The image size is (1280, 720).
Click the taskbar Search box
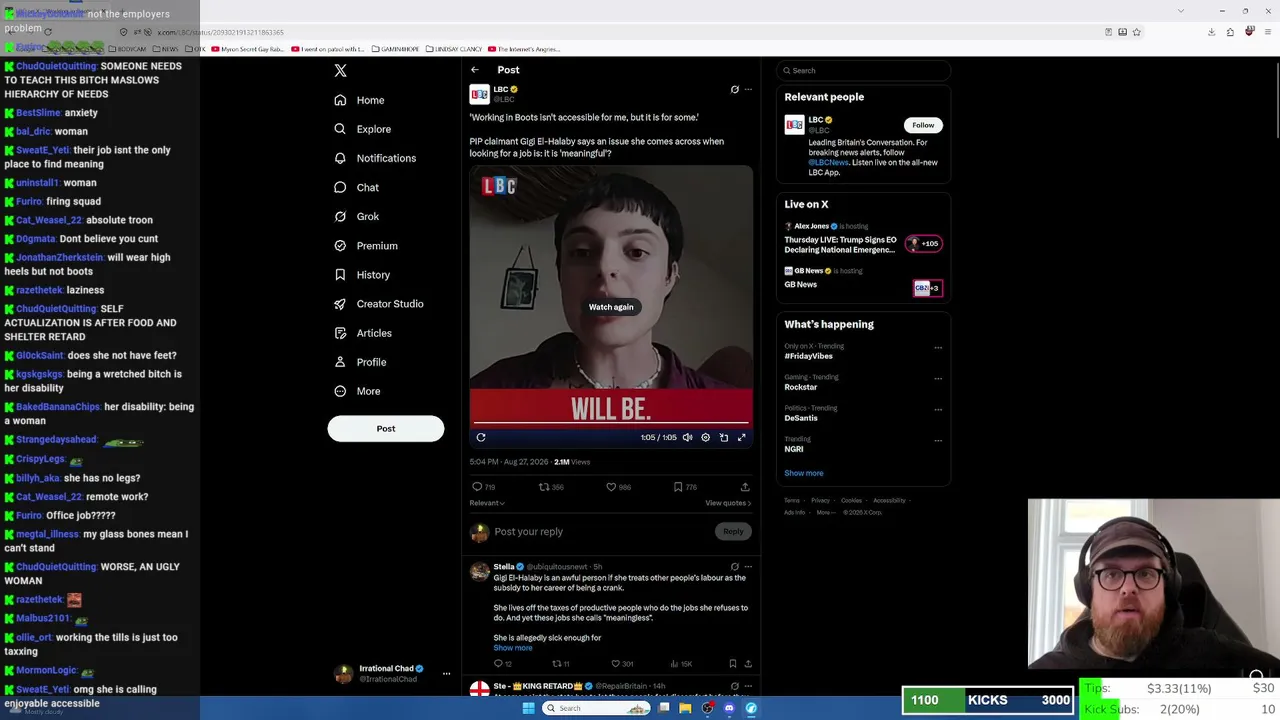click(x=596, y=708)
